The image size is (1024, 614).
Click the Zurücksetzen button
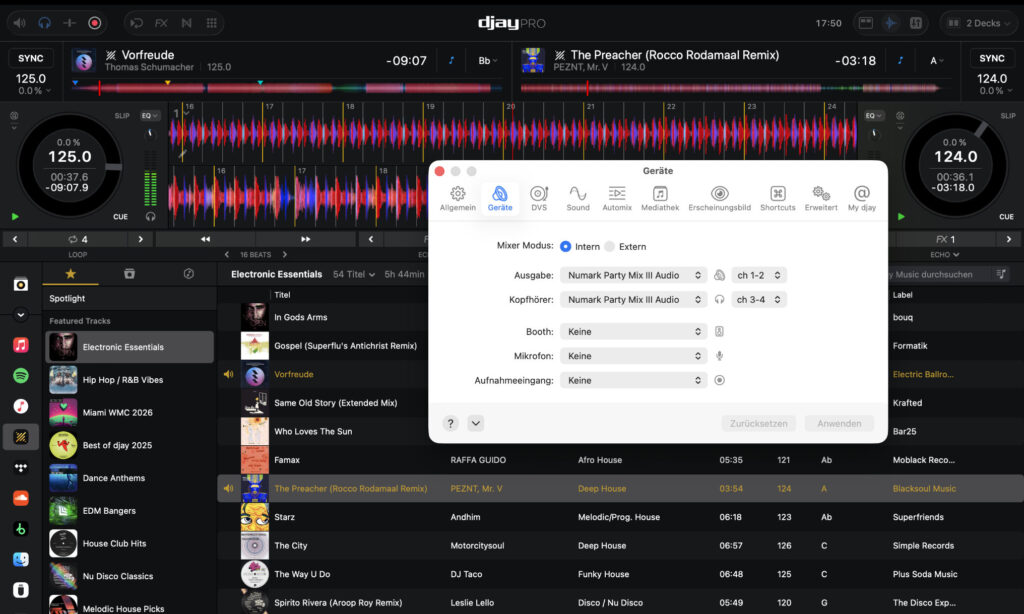758,423
